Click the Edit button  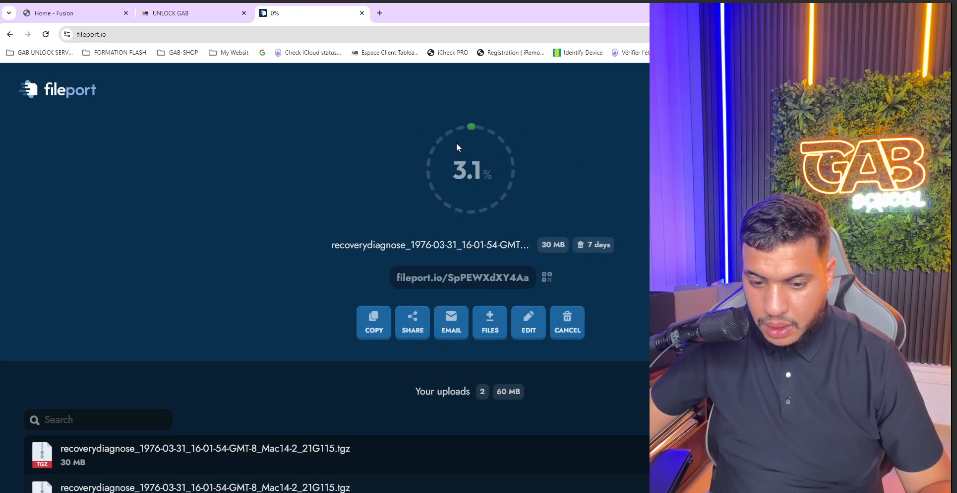pyautogui.click(x=529, y=322)
